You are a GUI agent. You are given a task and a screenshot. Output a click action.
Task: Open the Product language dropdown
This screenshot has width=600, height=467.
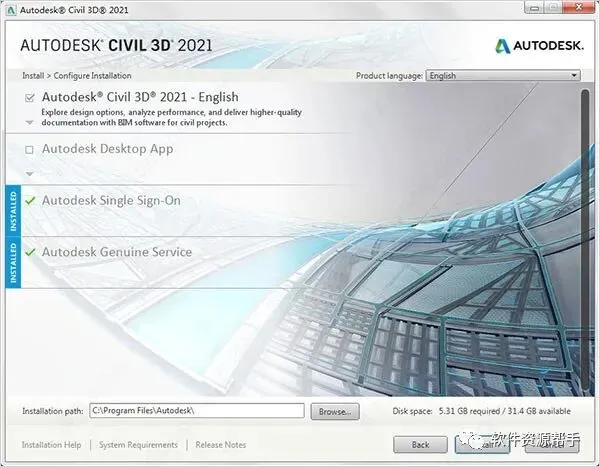click(x=503, y=75)
